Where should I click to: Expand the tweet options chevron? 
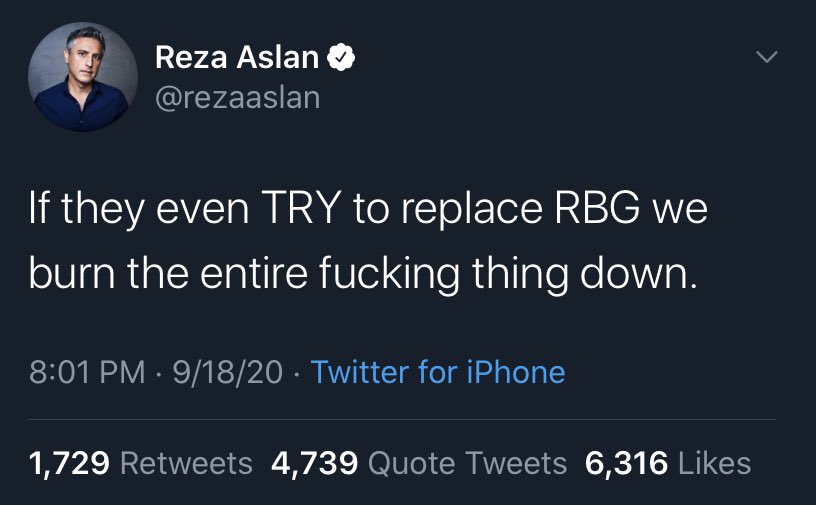pyautogui.click(x=765, y=59)
